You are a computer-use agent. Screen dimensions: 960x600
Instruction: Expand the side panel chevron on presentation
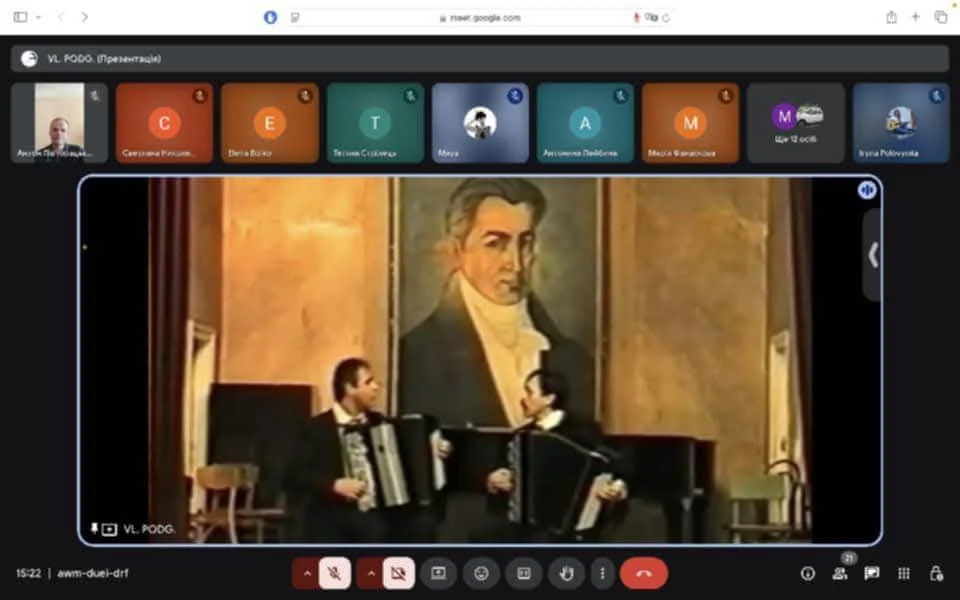click(872, 255)
